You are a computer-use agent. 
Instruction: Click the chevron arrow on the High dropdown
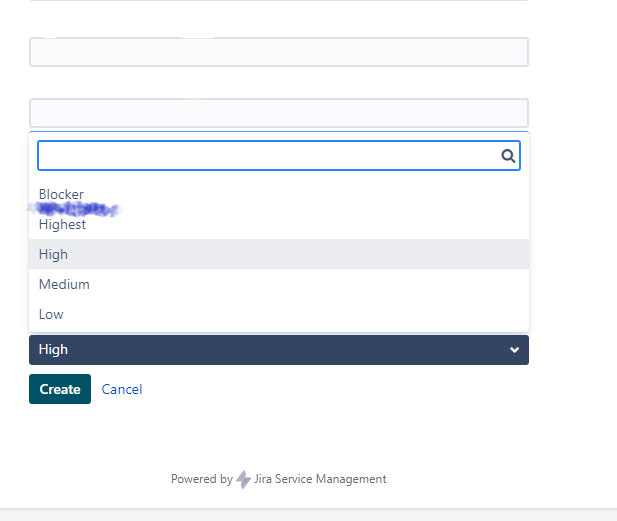pyautogui.click(x=514, y=350)
